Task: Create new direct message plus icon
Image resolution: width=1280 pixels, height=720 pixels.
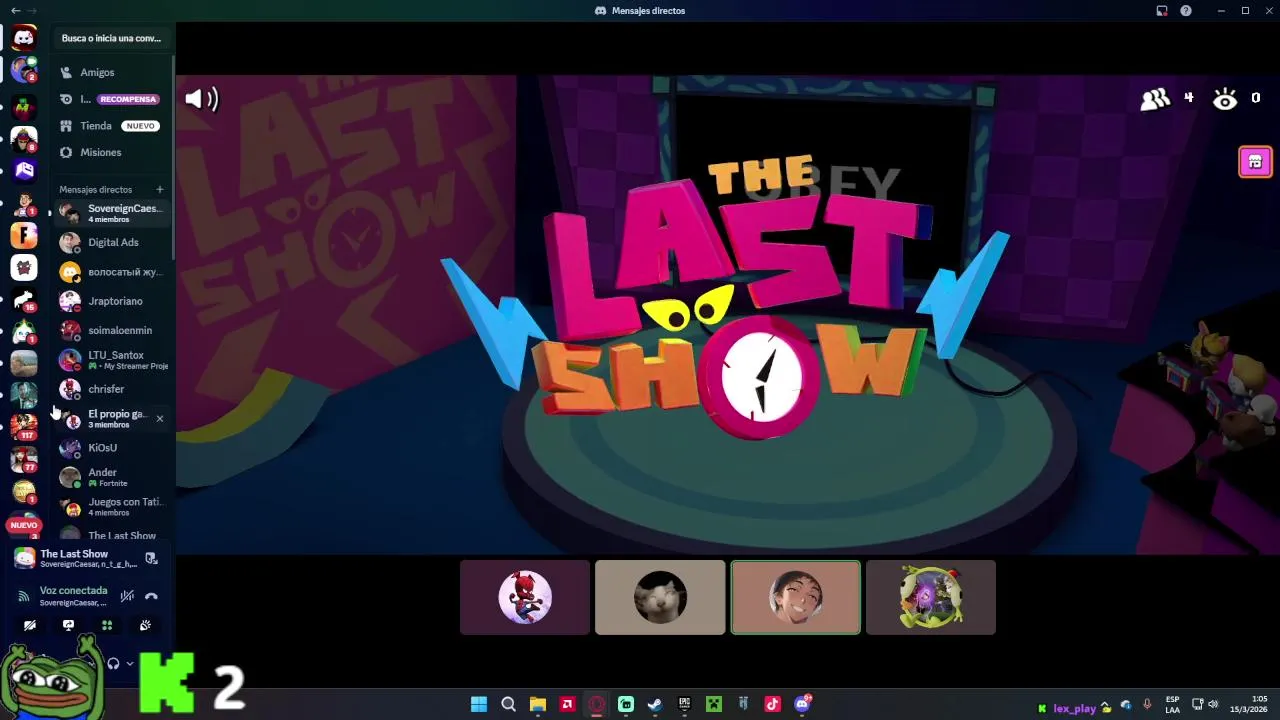Action: [x=159, y=189]
